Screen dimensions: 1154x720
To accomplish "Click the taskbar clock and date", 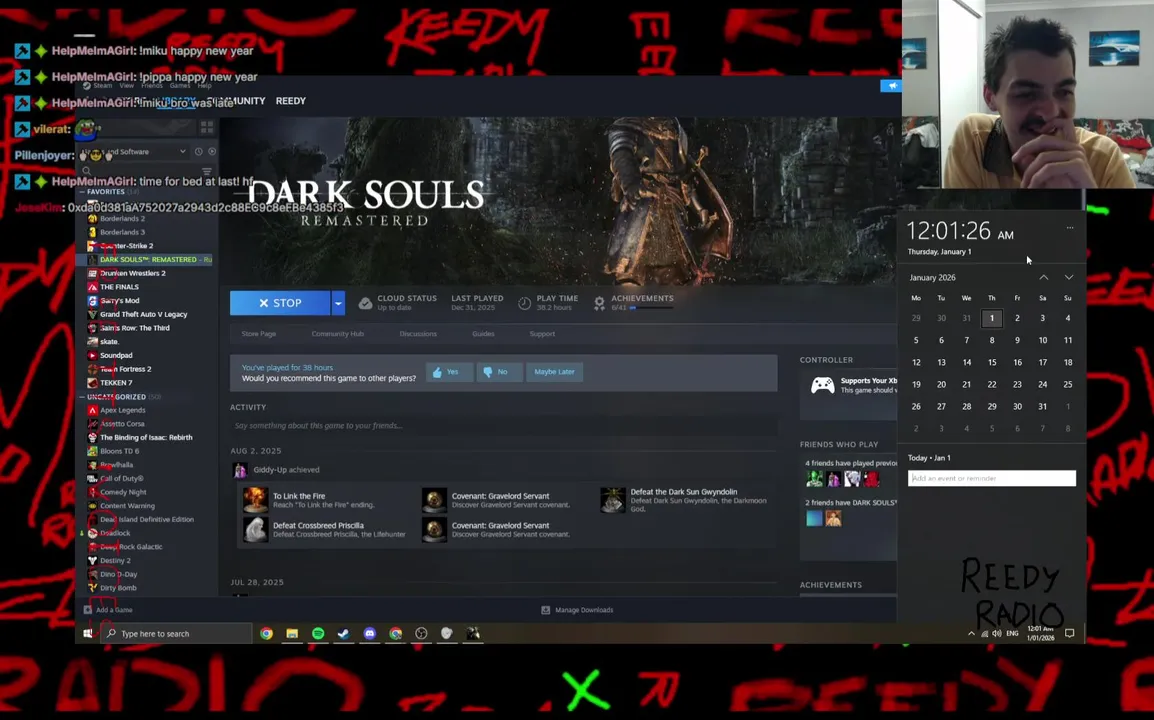I will 1041,633.
